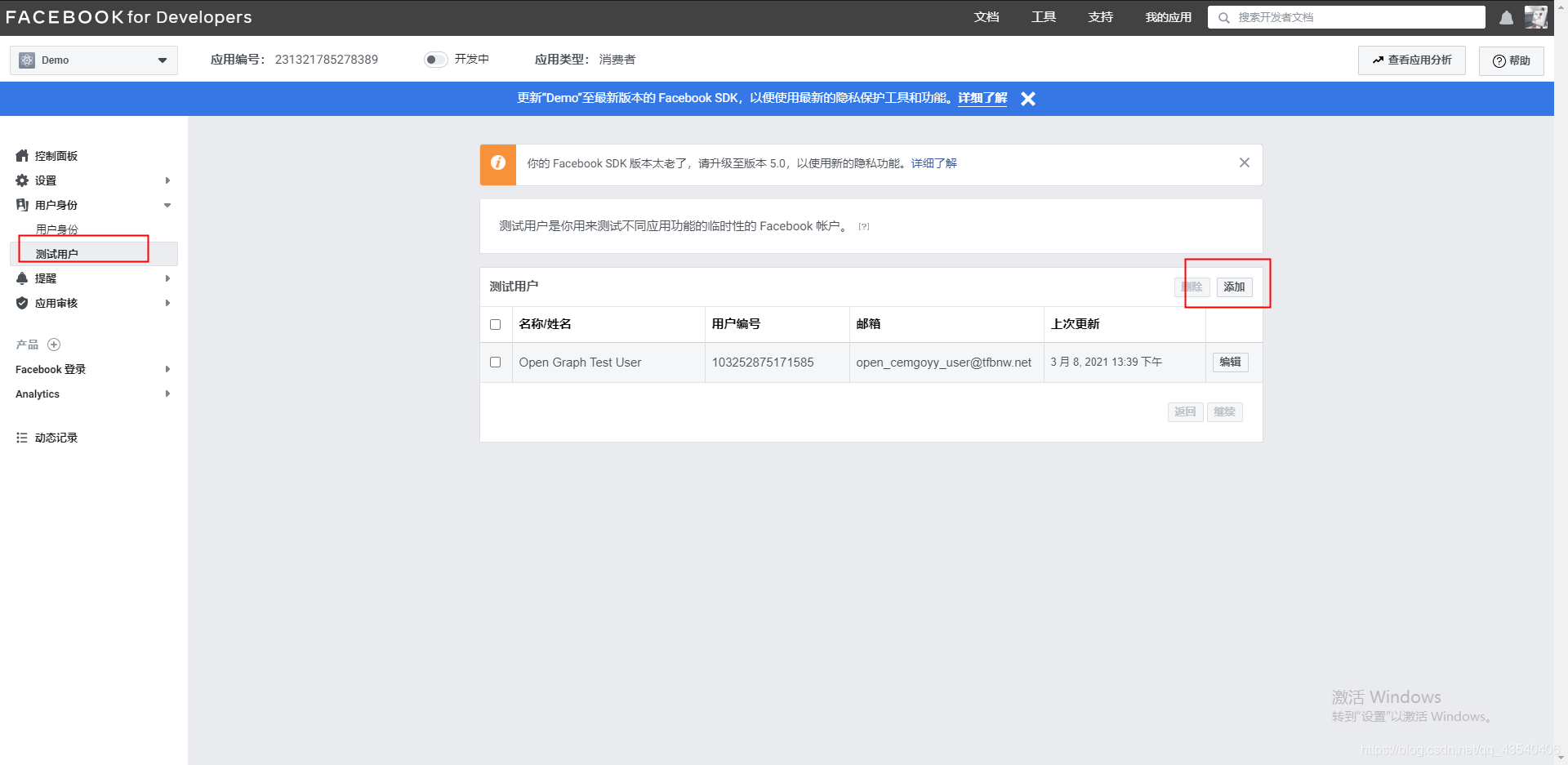Click the dashboard home icon
The image size is (1568, 765).
click(22, 155)
